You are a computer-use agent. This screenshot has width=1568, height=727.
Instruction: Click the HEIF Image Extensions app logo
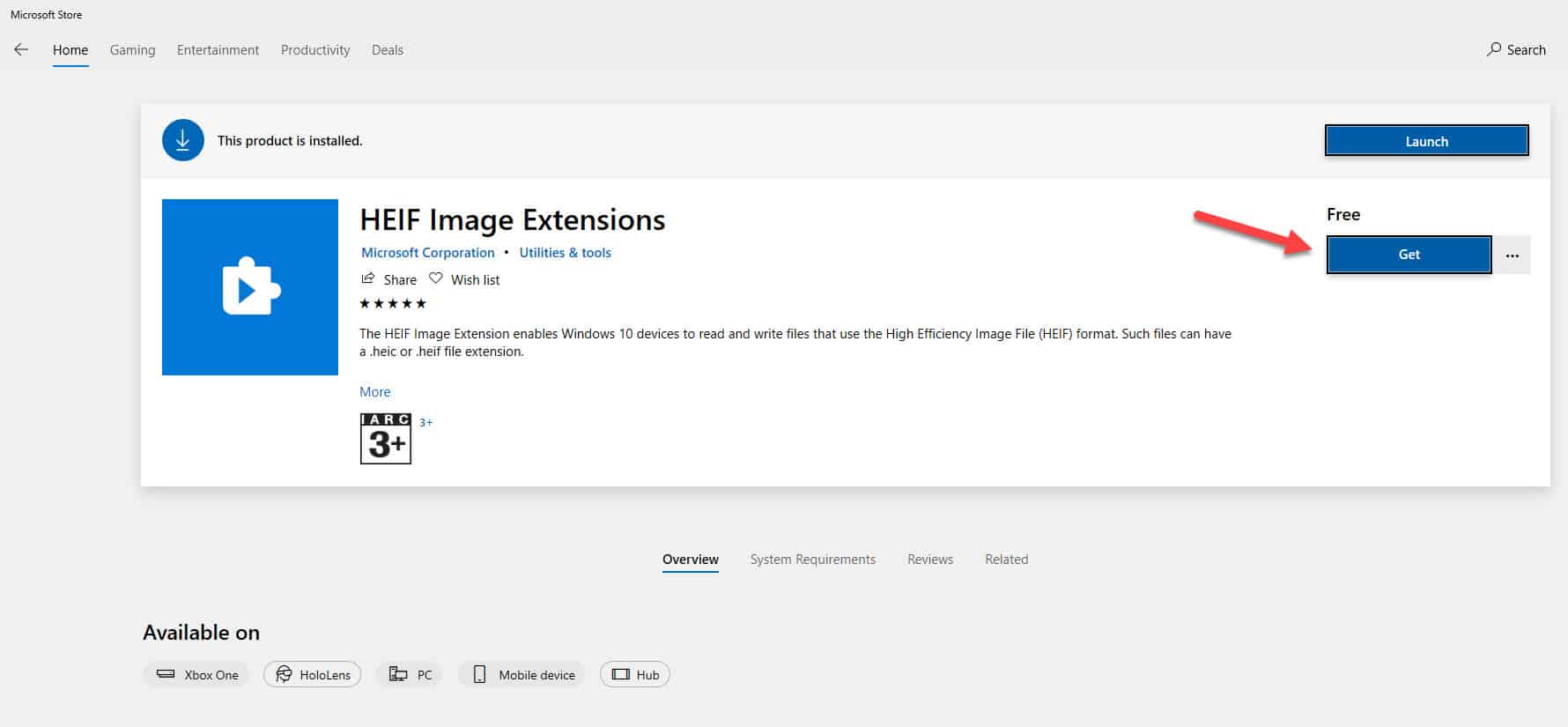250,287
